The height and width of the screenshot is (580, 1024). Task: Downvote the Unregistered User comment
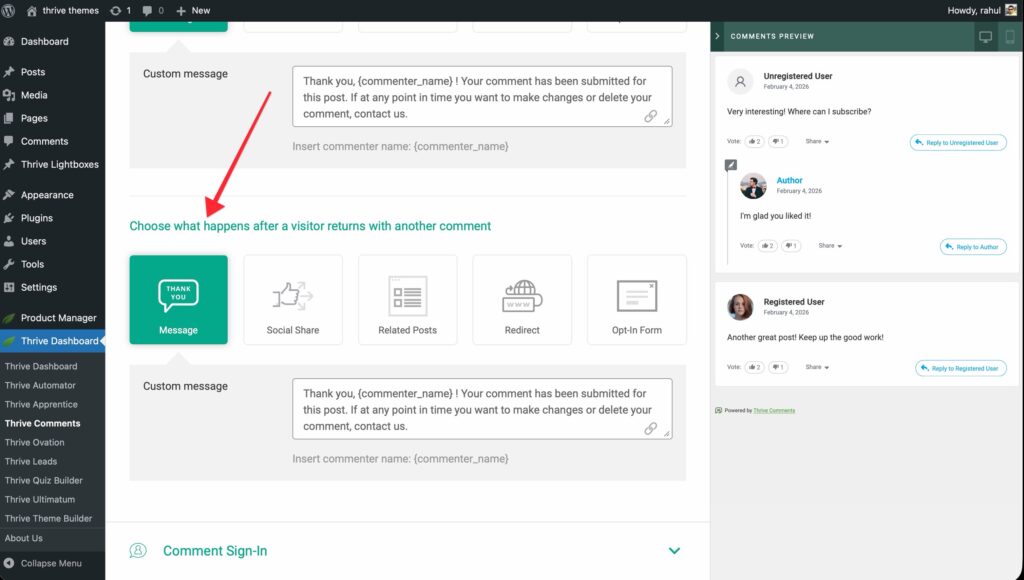[778, 142]
